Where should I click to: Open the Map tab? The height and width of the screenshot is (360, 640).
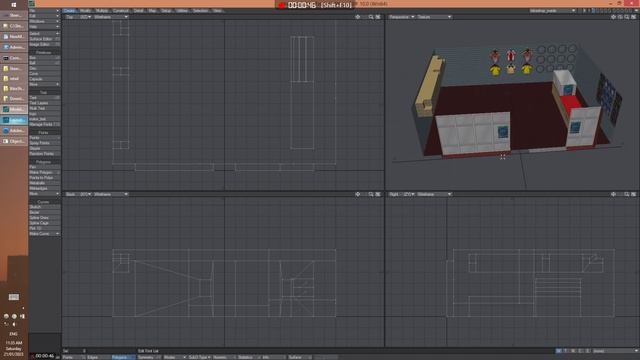coord(152,11)
